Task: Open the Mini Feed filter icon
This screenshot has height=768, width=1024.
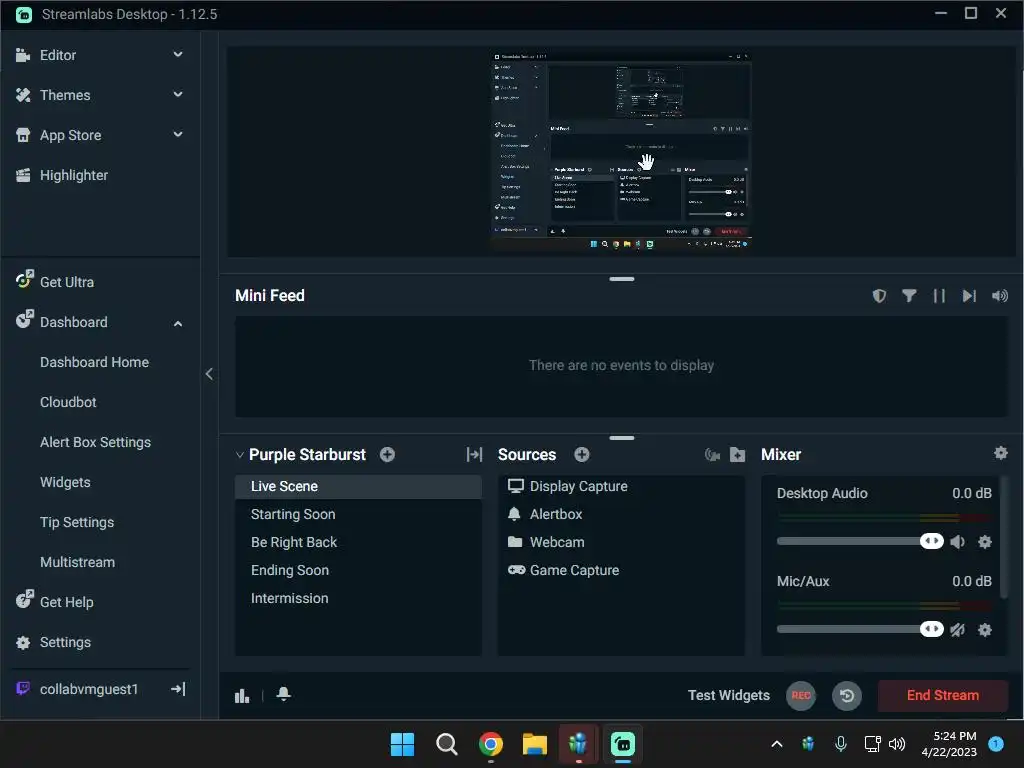Action: [909, 296]
